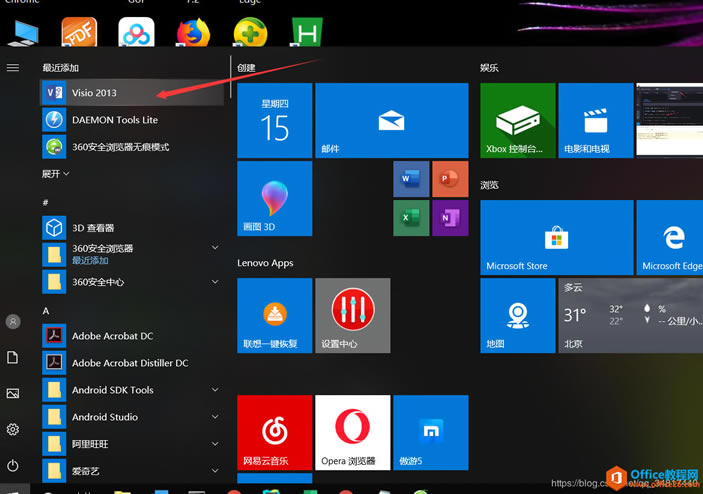
Task: Open the yellow-green plus desktop shortcut
Action: point(250,31)
